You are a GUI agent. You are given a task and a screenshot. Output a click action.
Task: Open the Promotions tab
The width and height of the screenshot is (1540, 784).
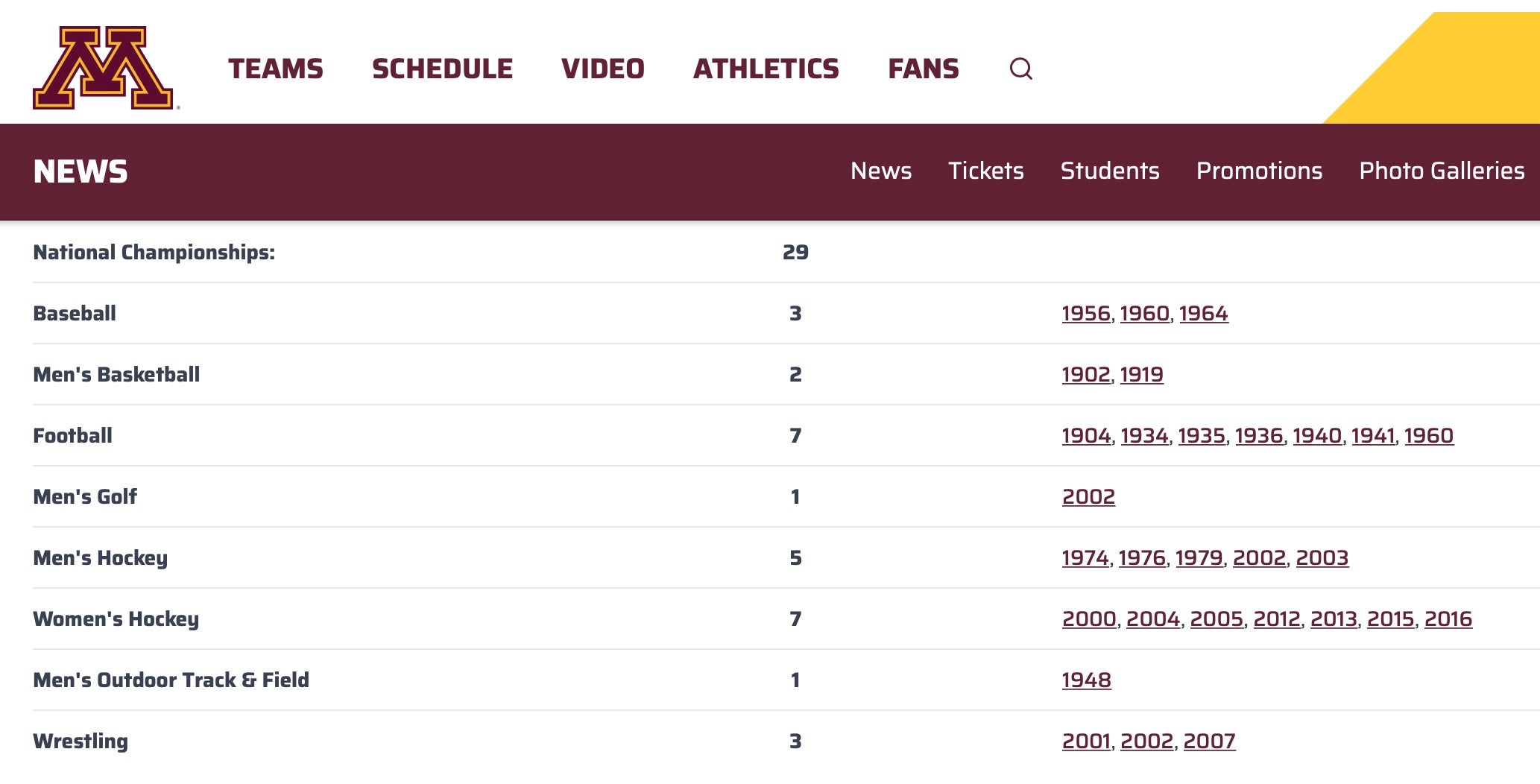(1259, 171)
